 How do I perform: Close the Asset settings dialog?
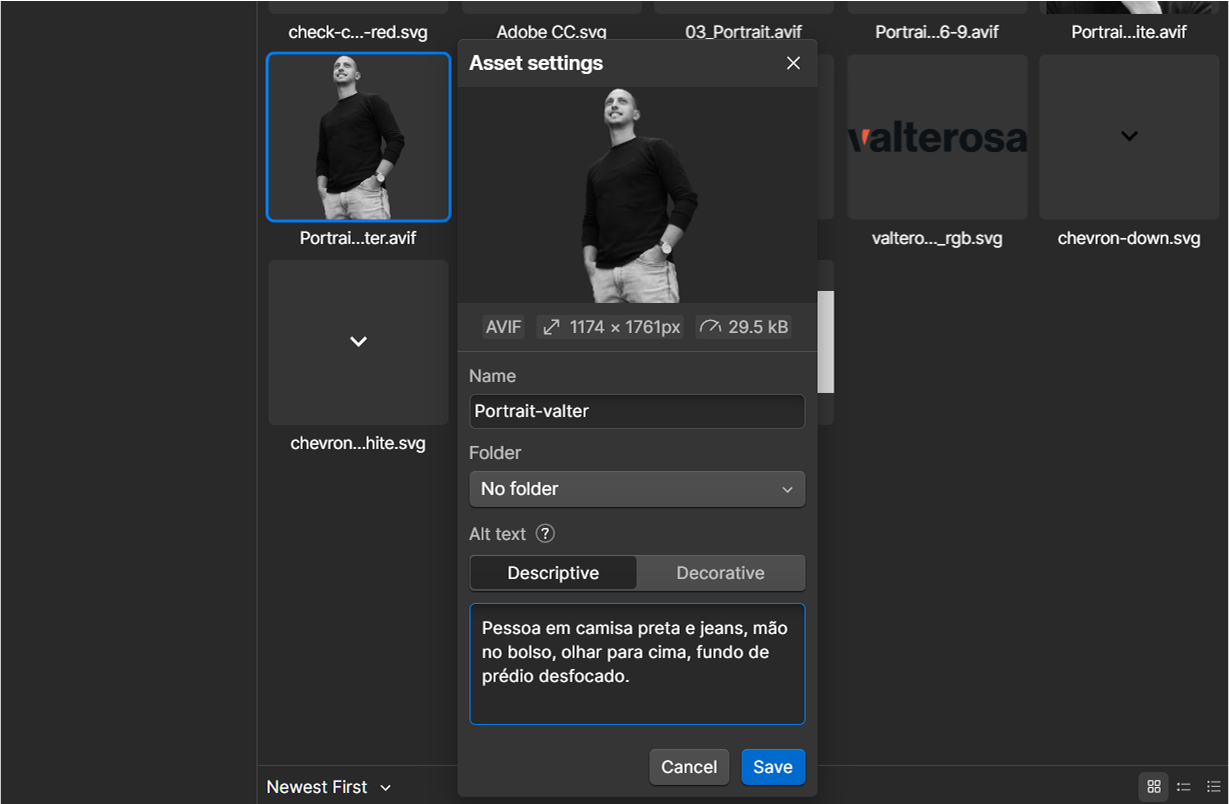793,63
